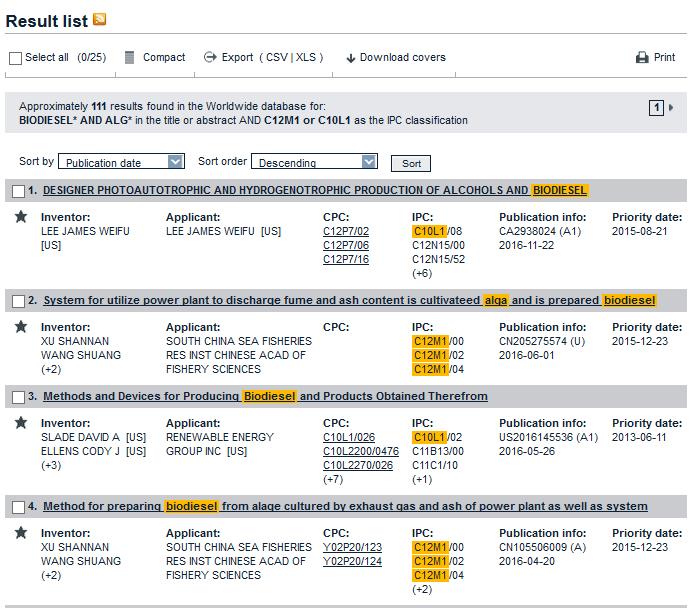Click publication number CN105506009 (A)

point(543,547)
